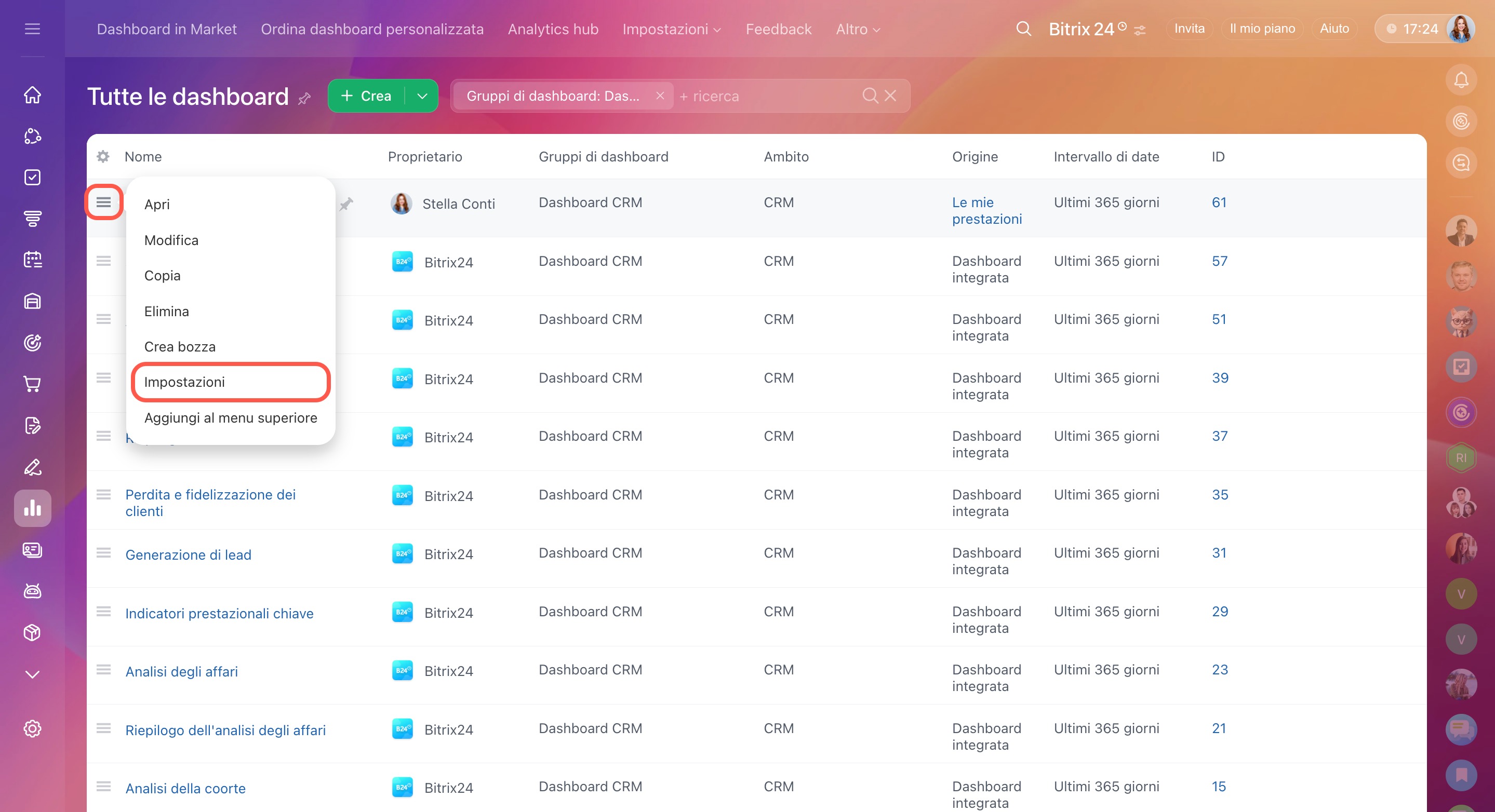The height and width of the screenshot is (812, 1495).
Task: Expand more items in left sidebar
Action: tap(33, 674)
